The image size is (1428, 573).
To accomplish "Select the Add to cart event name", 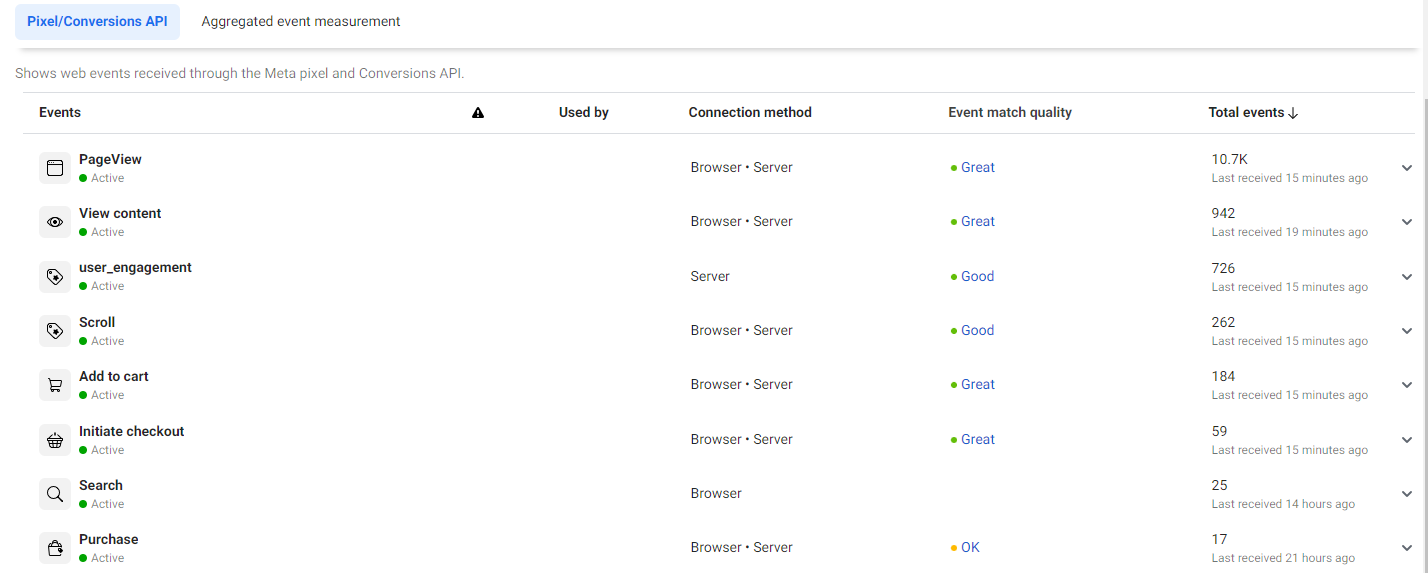I will [x=114, y=376].
